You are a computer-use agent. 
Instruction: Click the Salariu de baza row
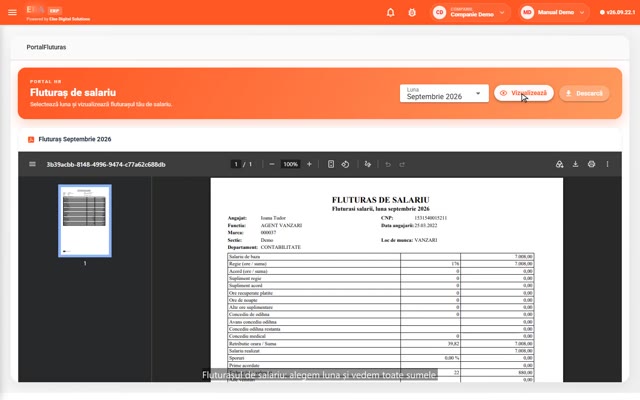(380, 257)
